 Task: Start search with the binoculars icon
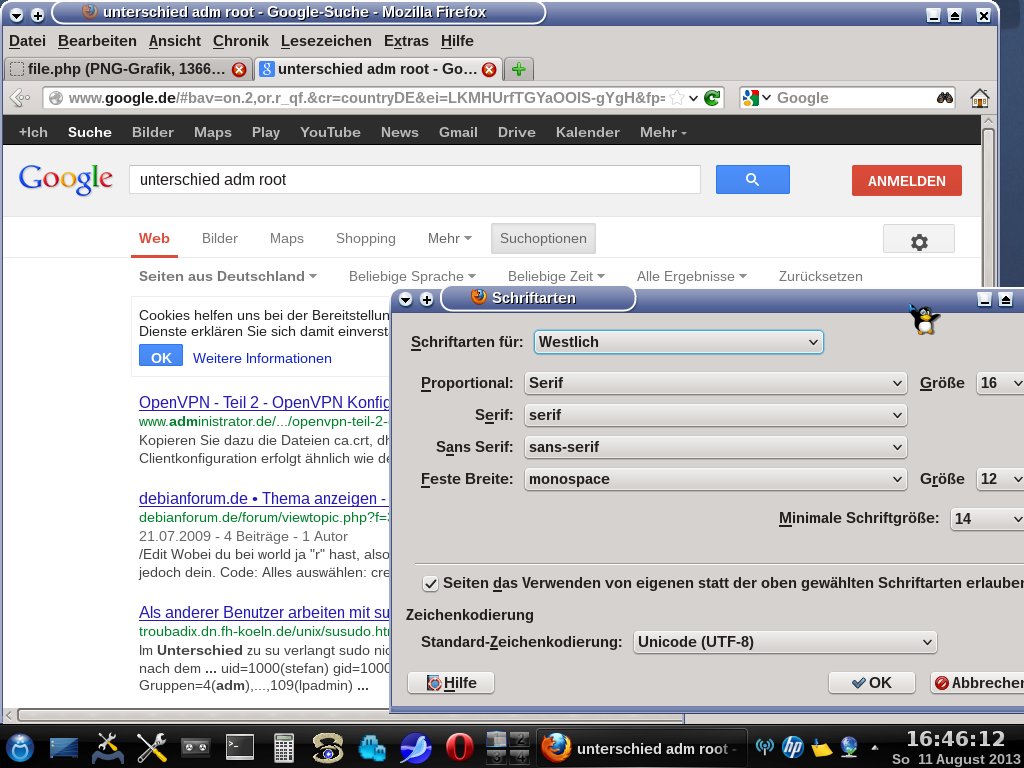tap(944, 98)
